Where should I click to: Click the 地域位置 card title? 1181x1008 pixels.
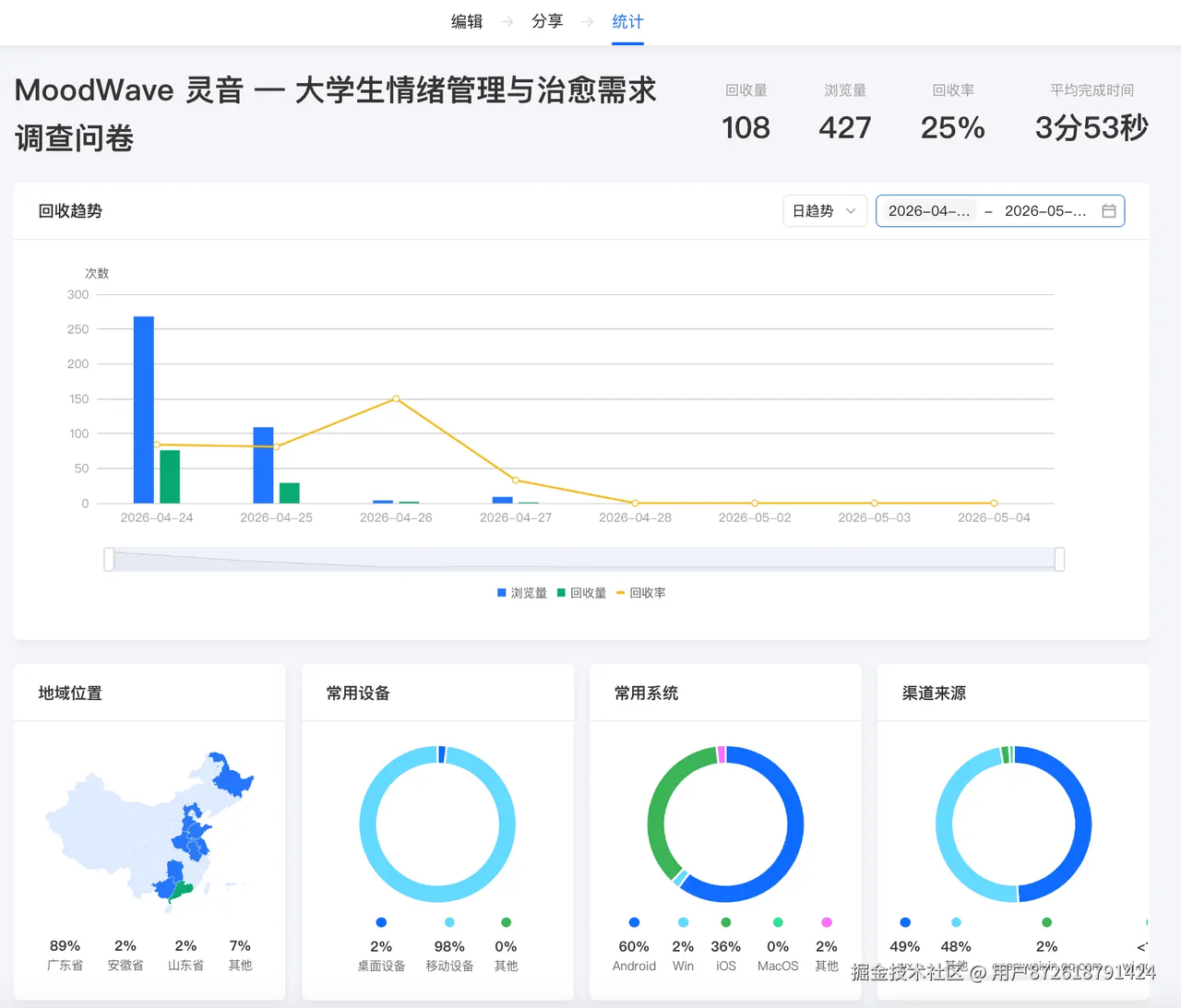[70, 694]
